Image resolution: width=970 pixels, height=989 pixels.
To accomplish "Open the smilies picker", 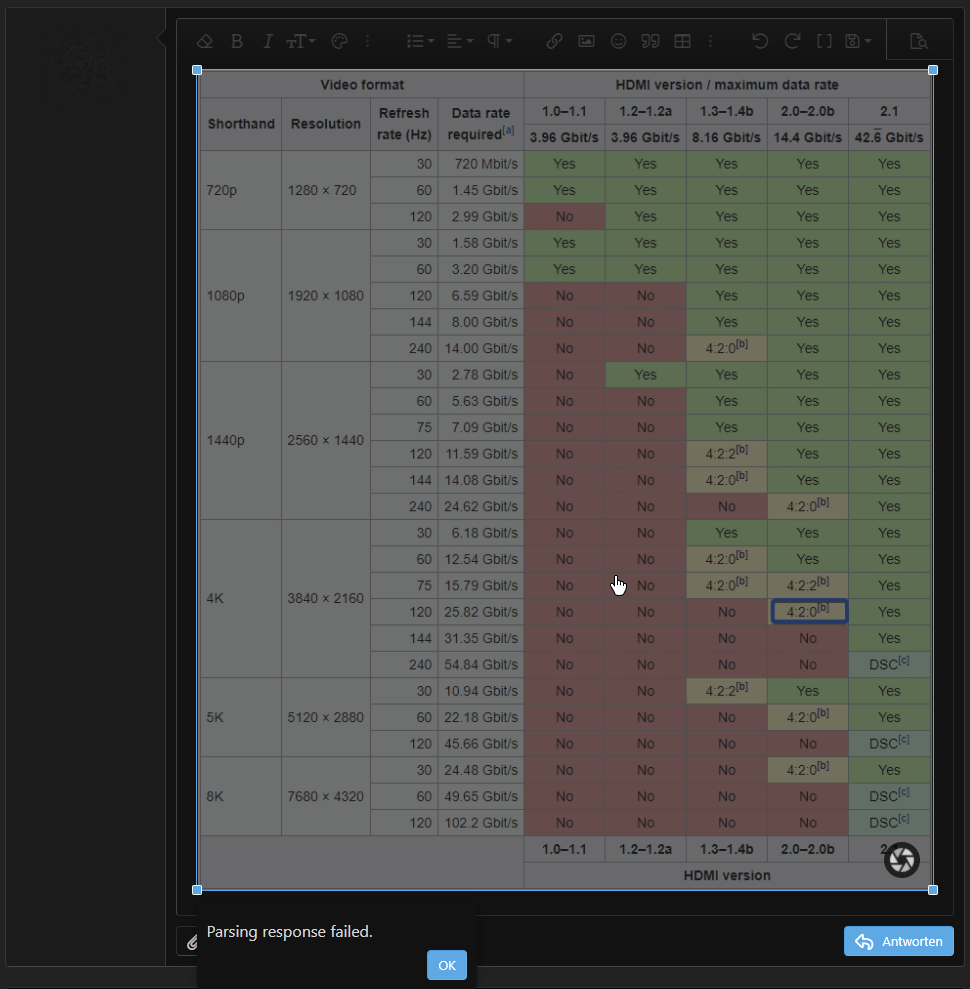I will (x=618, y=42).
